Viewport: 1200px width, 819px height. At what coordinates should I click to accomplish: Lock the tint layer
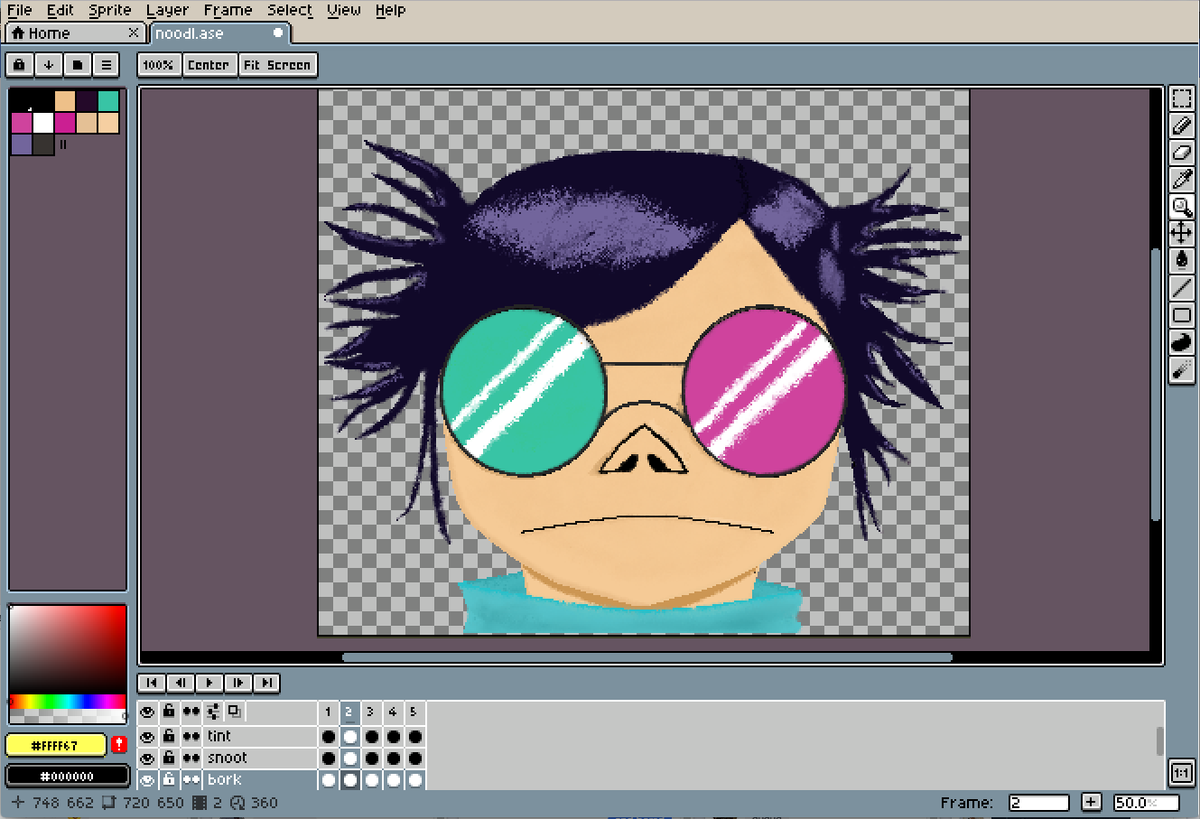coord(169,736)
